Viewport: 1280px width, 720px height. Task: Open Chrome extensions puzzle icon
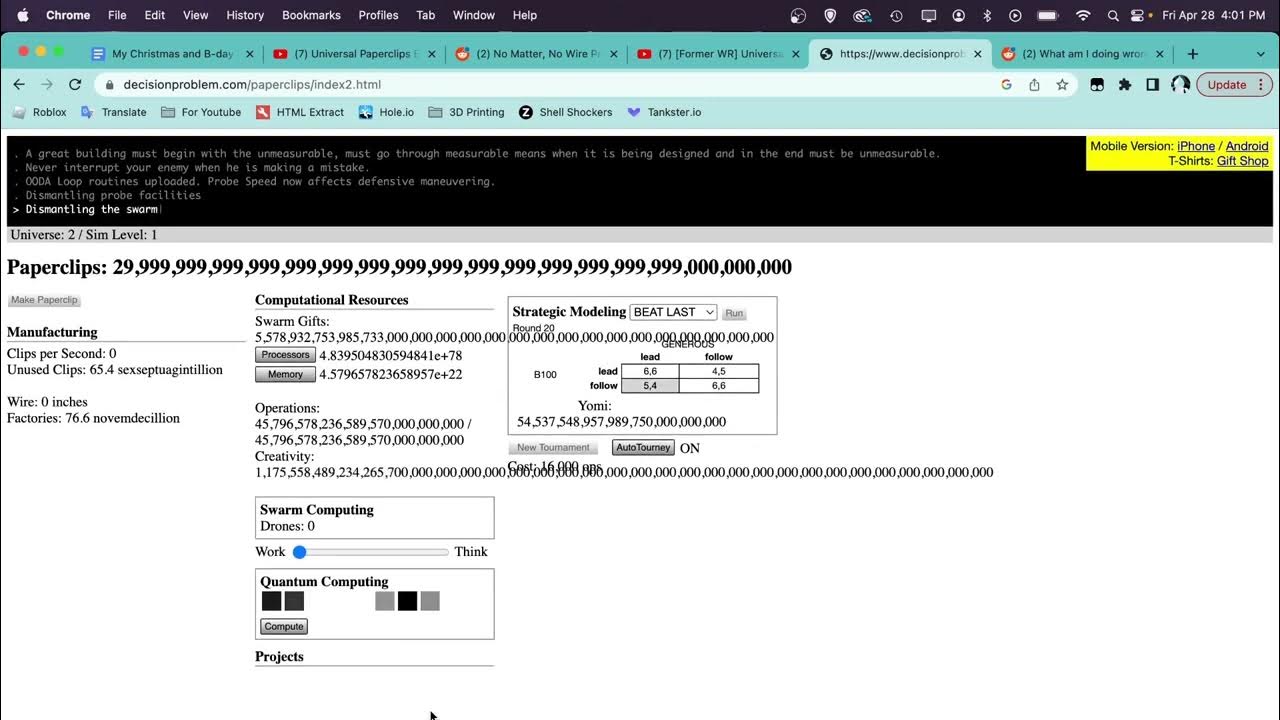tap(1125, 85)
